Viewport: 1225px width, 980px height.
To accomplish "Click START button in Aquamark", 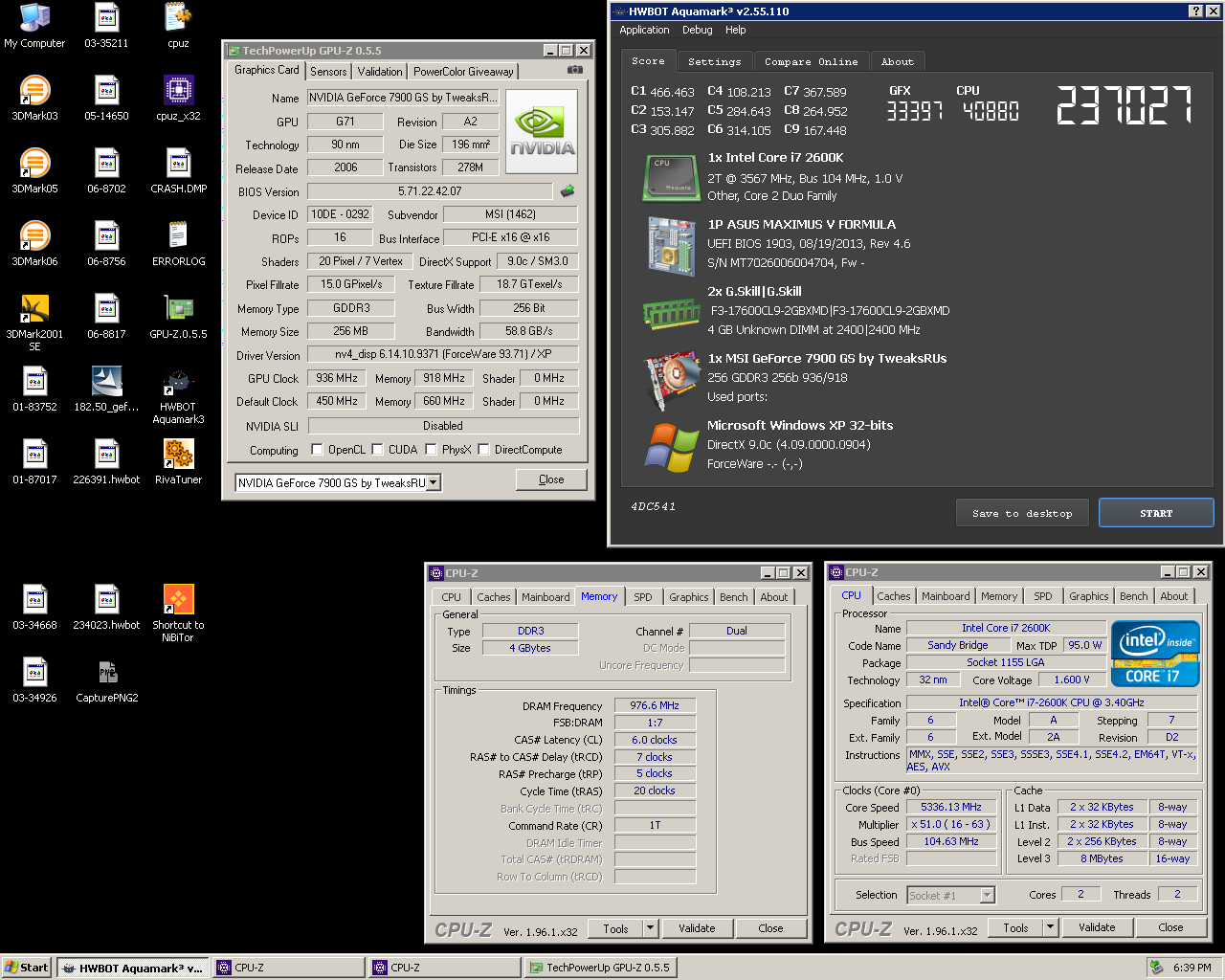I will click(x=1156, y=513).
